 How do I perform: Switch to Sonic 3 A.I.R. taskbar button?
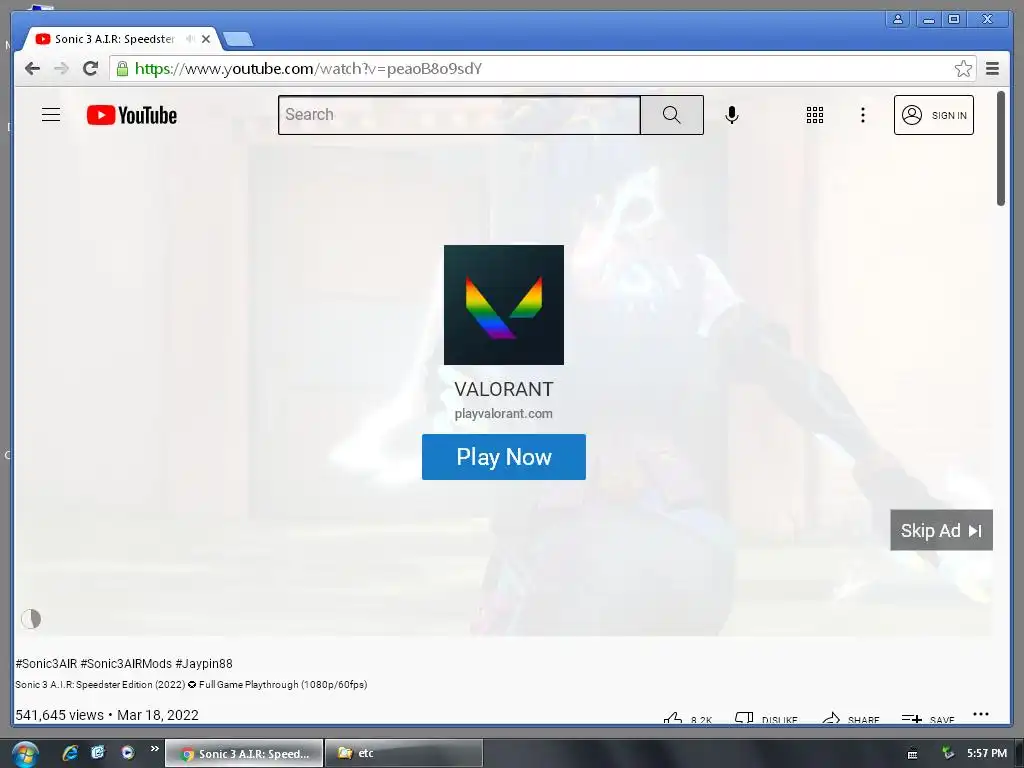click(244, 754)
